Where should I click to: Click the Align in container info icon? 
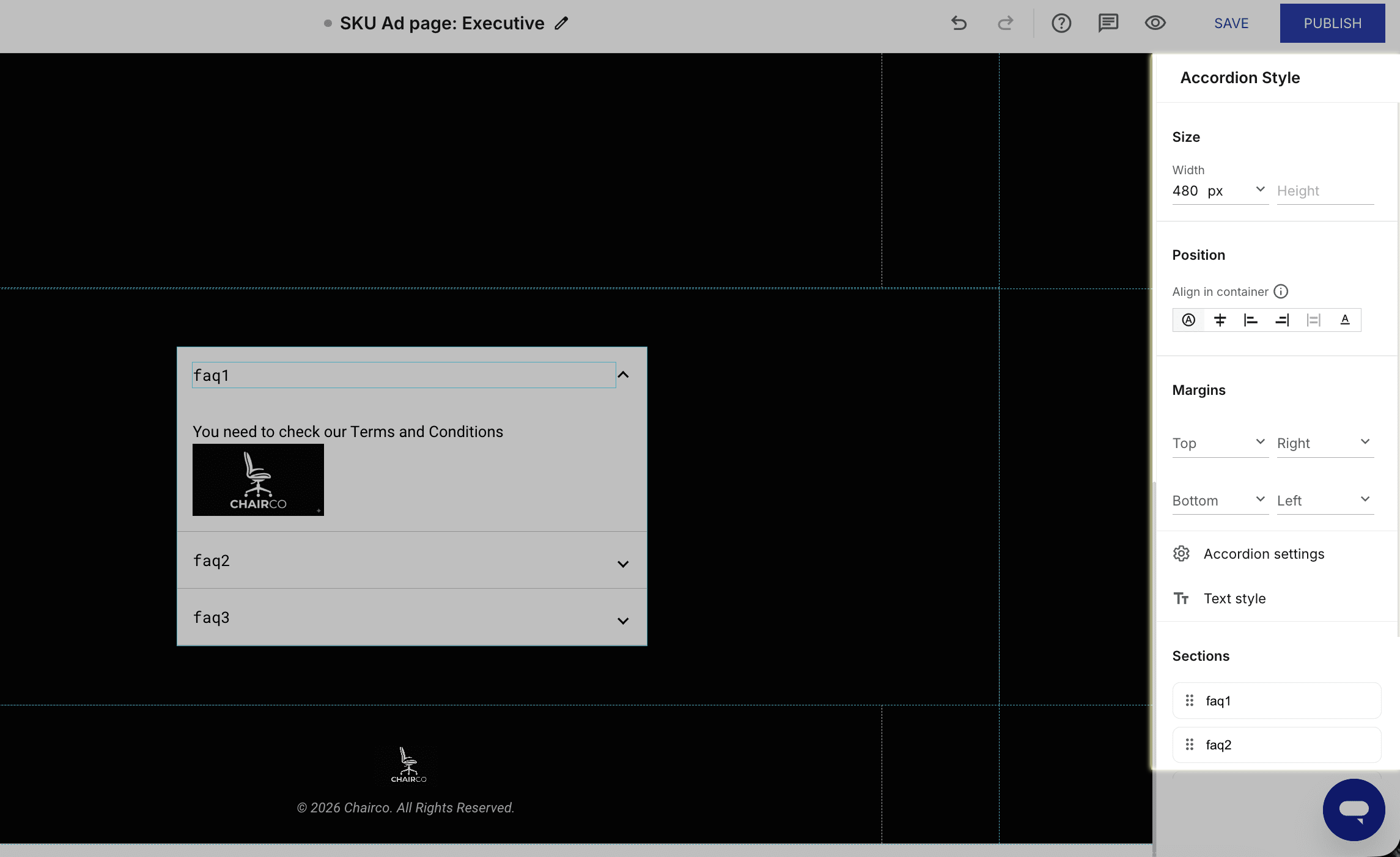1281,292
